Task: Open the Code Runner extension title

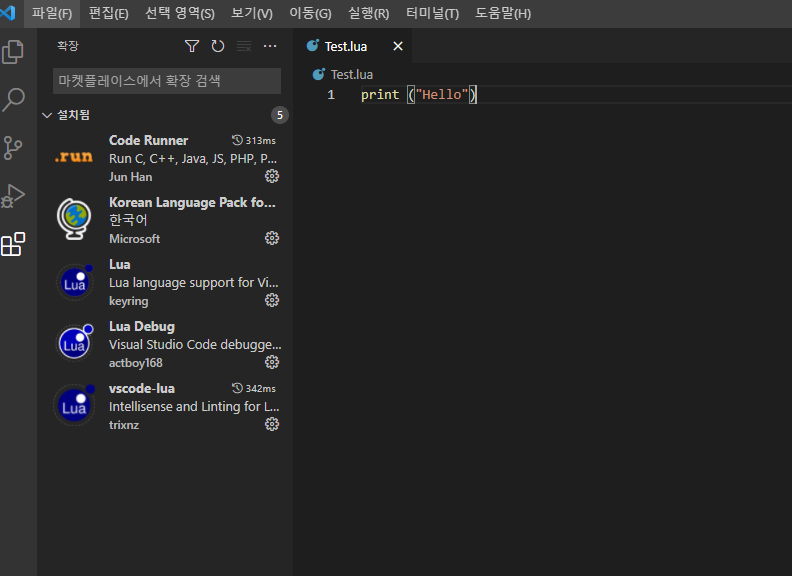Action: [x=148, y=140]
